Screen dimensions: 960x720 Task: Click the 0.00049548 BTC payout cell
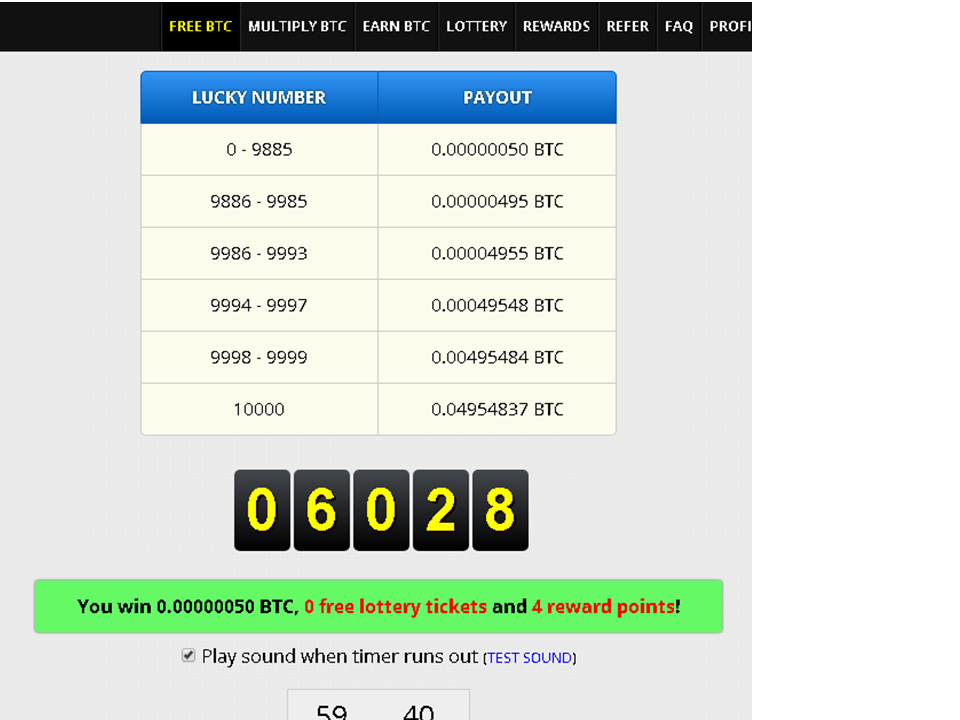497,306
